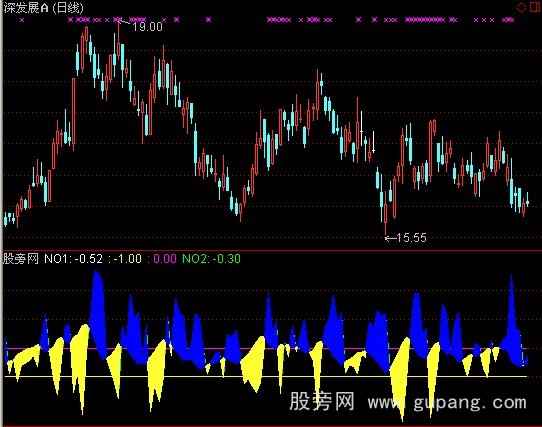Screen dimensions: 542x427
Task: Click the red square icon at top right
Action: coord(534,8)
